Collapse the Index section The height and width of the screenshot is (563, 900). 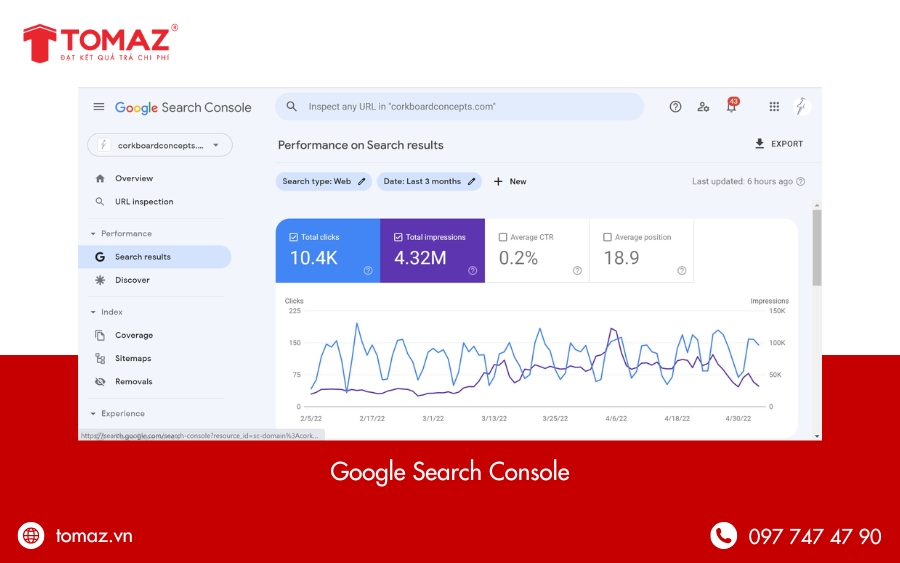[93, 312]
